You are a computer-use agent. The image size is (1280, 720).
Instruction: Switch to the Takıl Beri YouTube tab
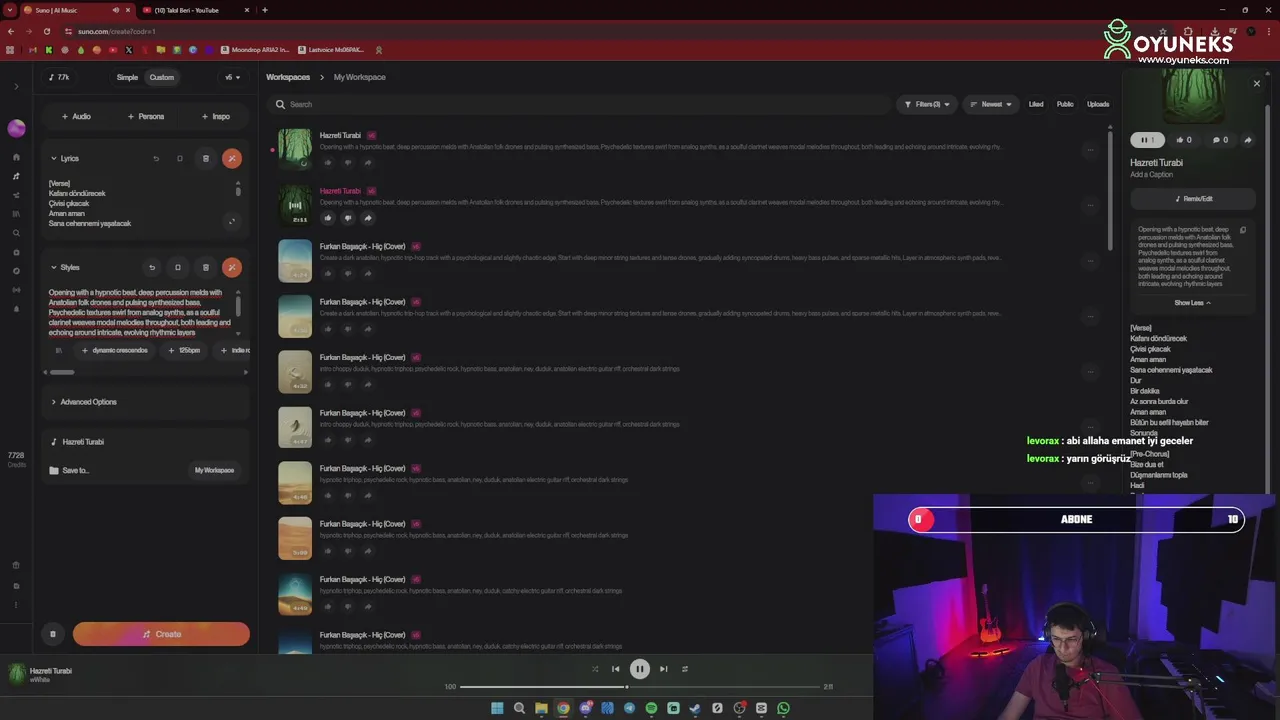195,10
